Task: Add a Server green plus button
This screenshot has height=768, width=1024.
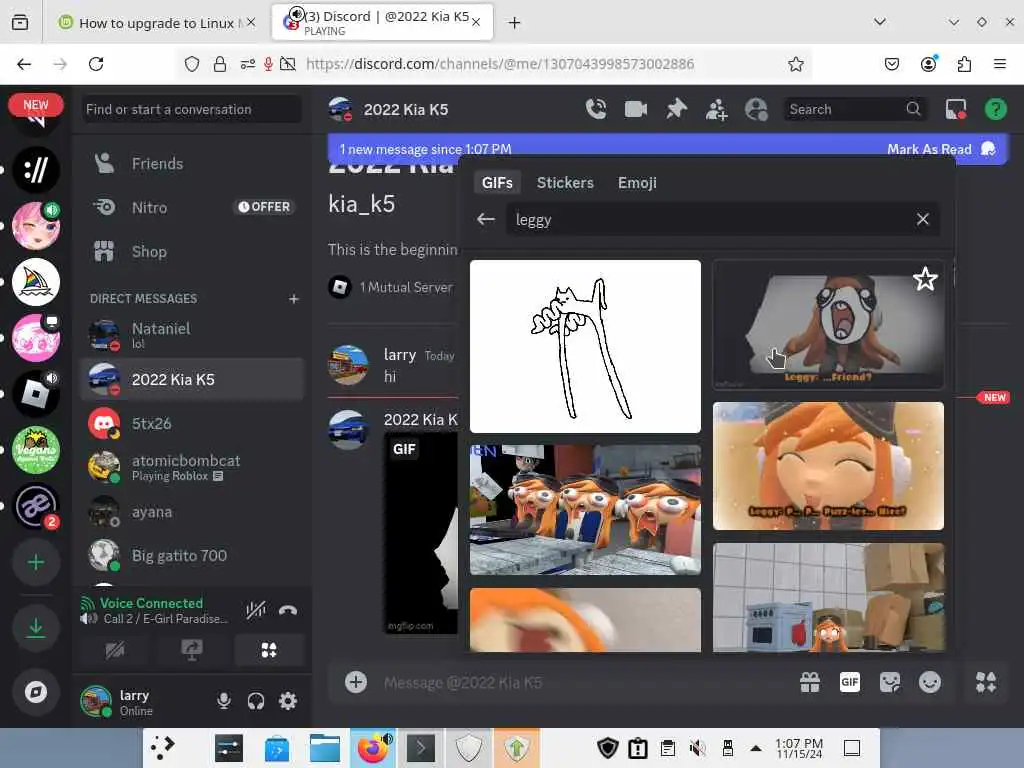Action: (x=36, y=562)
